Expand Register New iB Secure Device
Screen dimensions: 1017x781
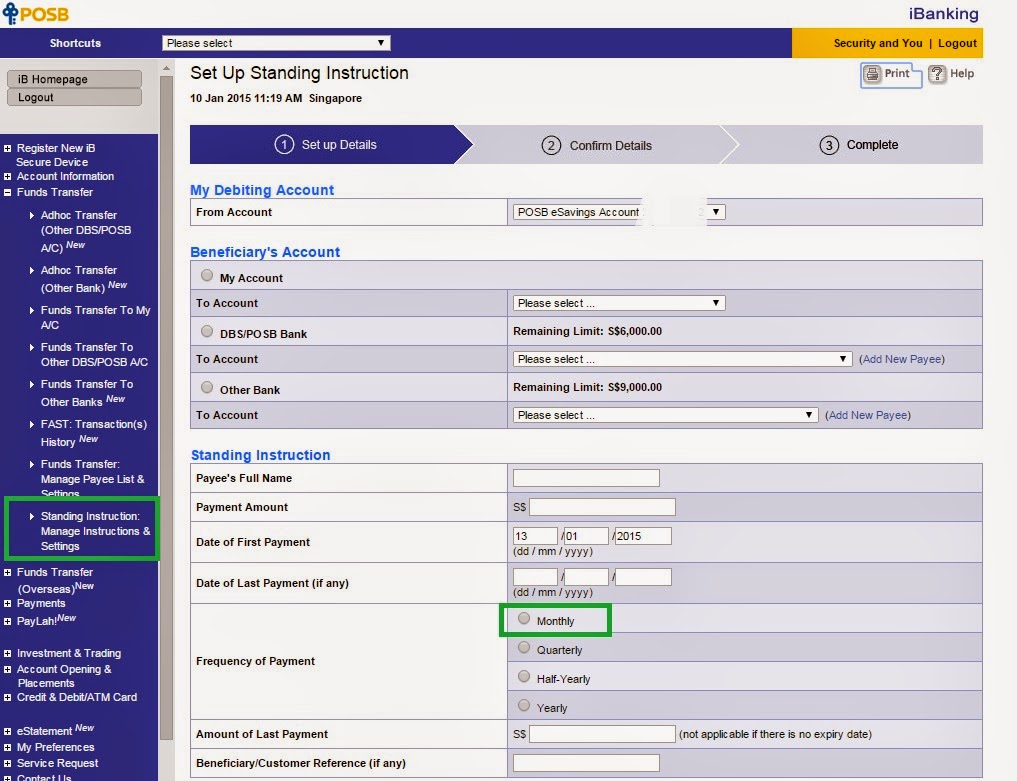(8, 148)
